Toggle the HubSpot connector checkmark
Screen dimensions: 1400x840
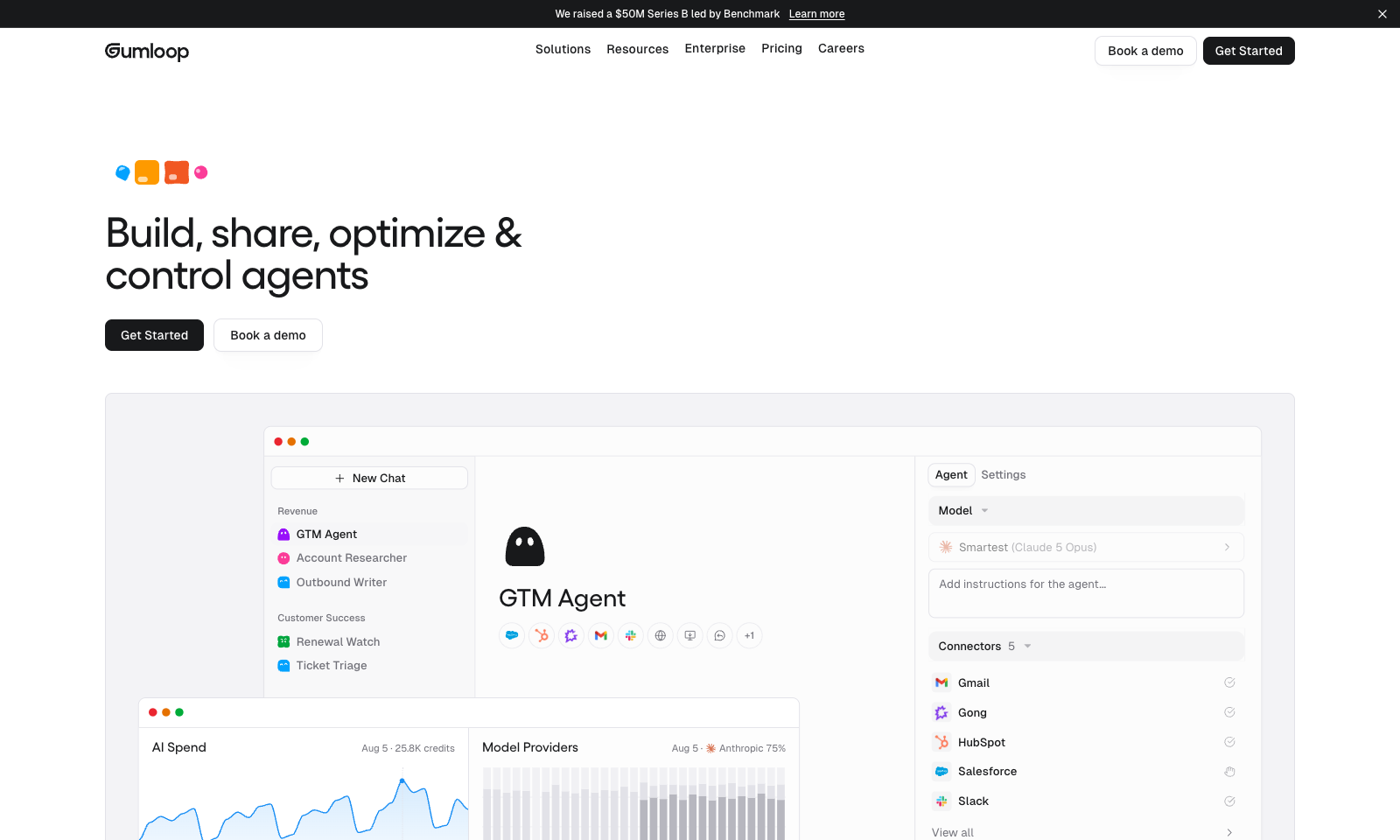[x=1229, y=742]
